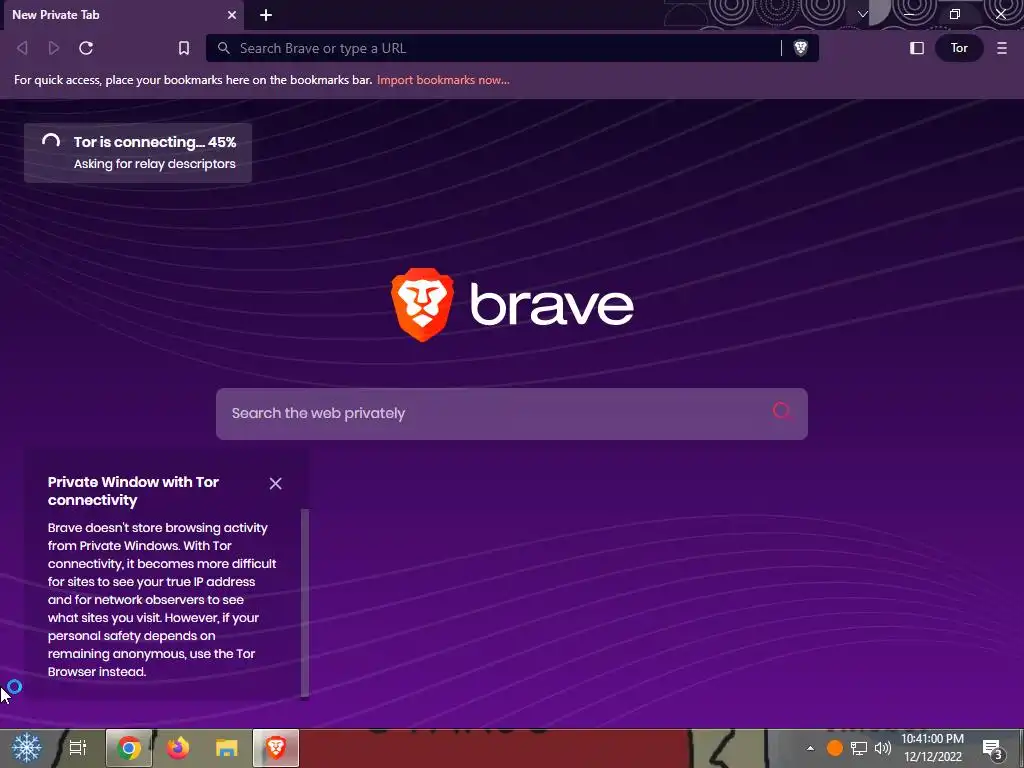Open the volume control tray icon

(883, 748)
